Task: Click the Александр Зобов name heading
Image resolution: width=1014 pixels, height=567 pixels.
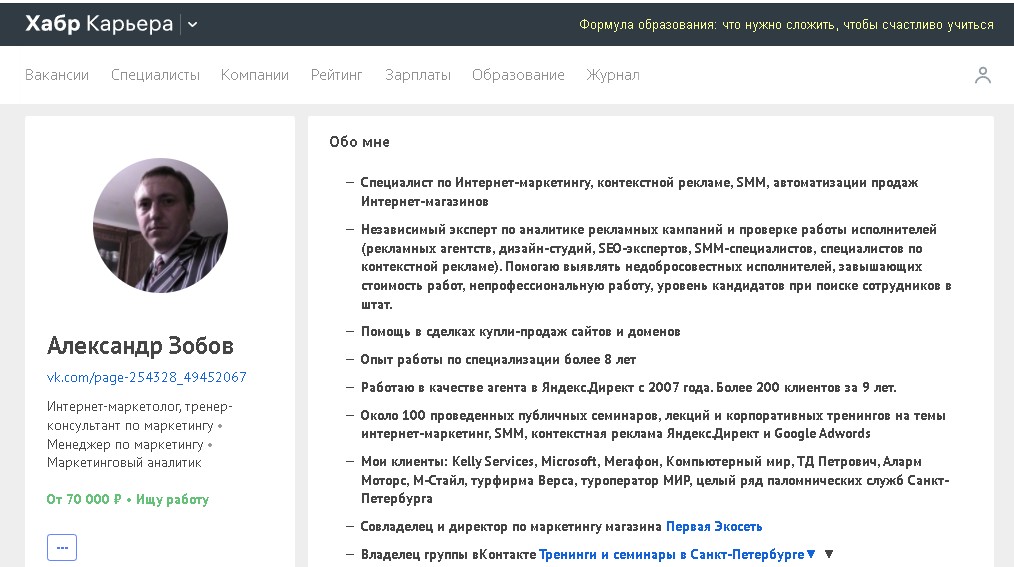Action: point(140,346)
